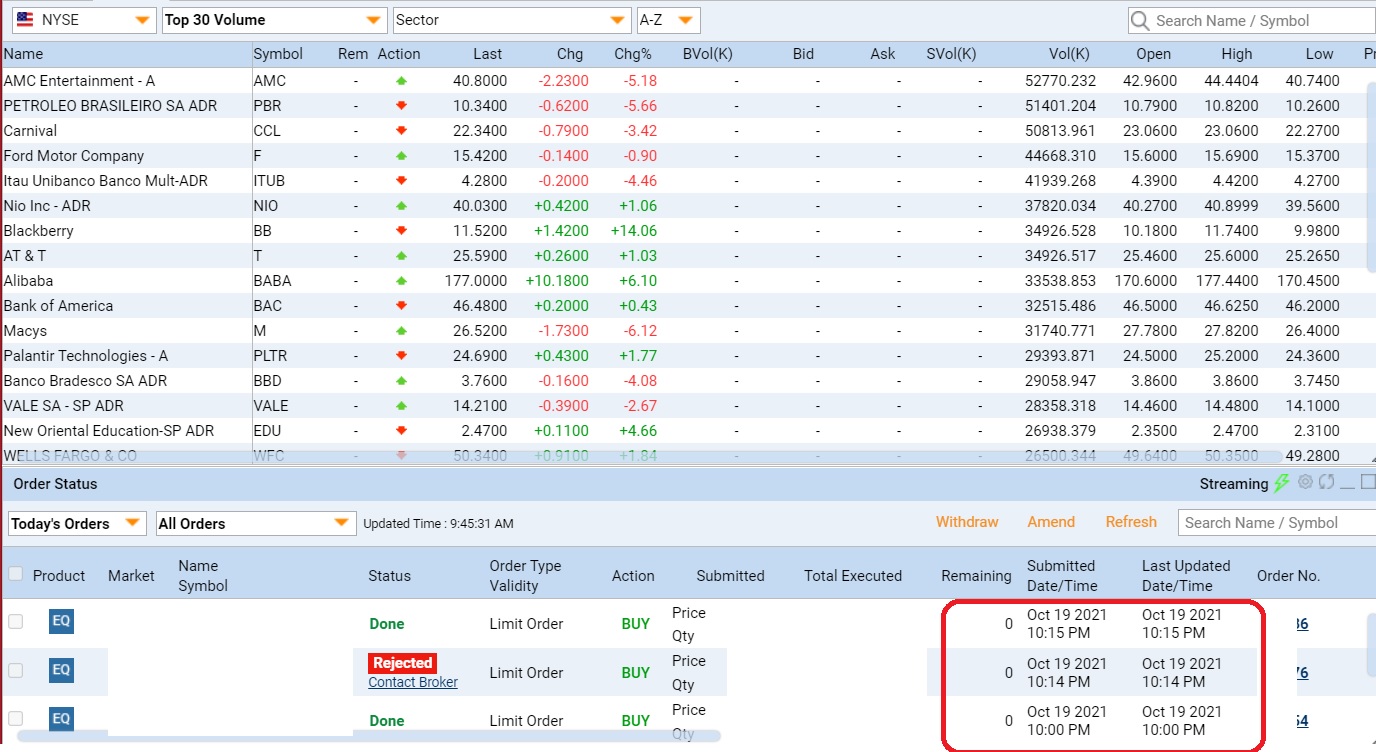Select the BABA symbol cell
Screen dimensions: 1376x752
point(272,281)
